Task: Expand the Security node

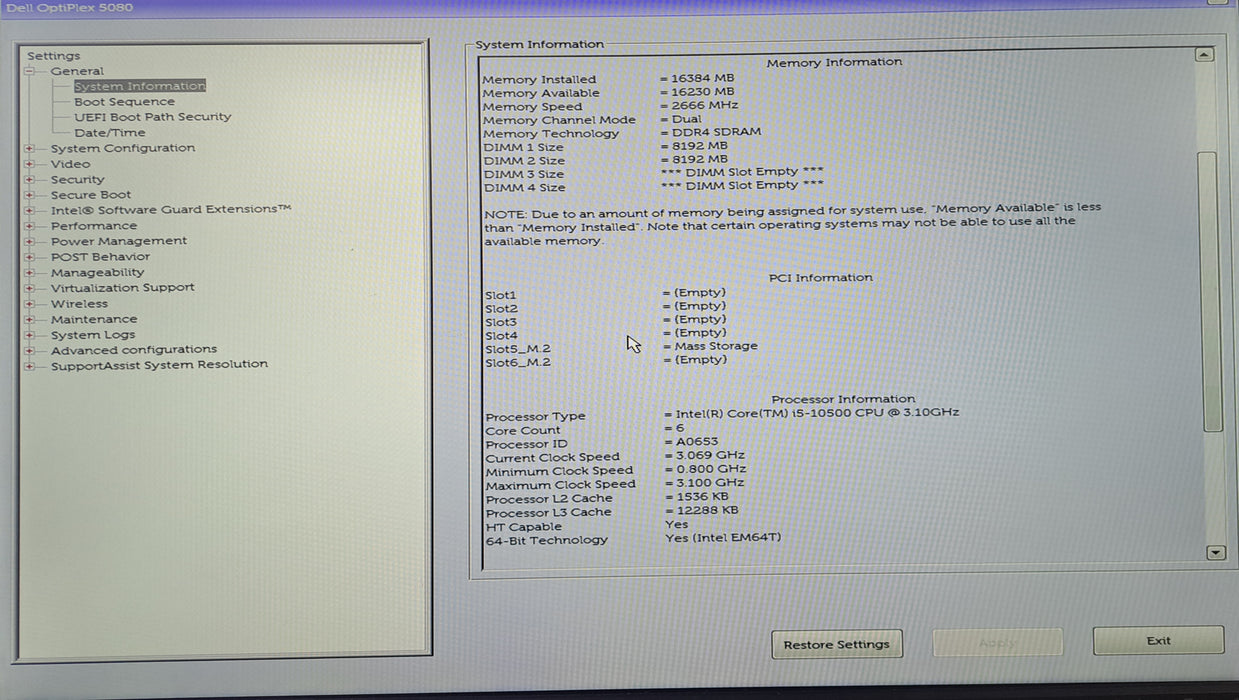Action: click(30, 180)
